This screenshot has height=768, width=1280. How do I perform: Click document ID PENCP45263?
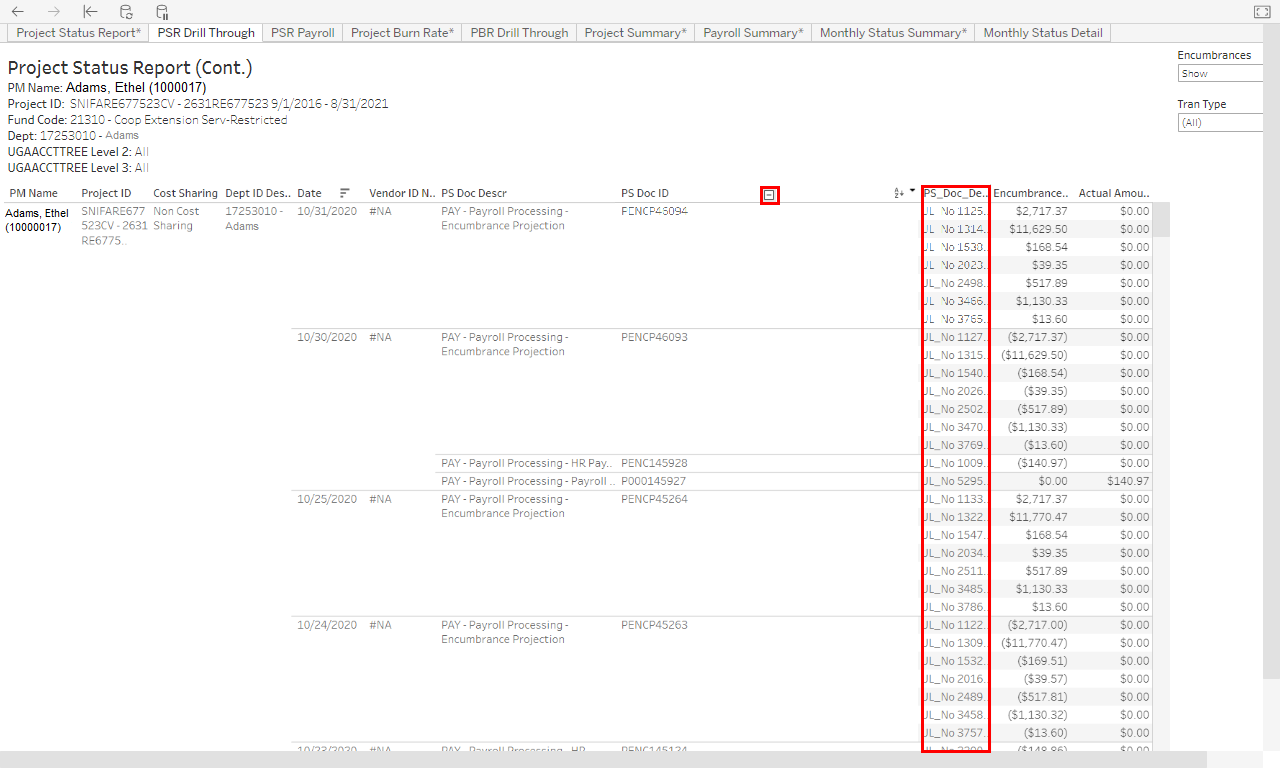(654, 625)
